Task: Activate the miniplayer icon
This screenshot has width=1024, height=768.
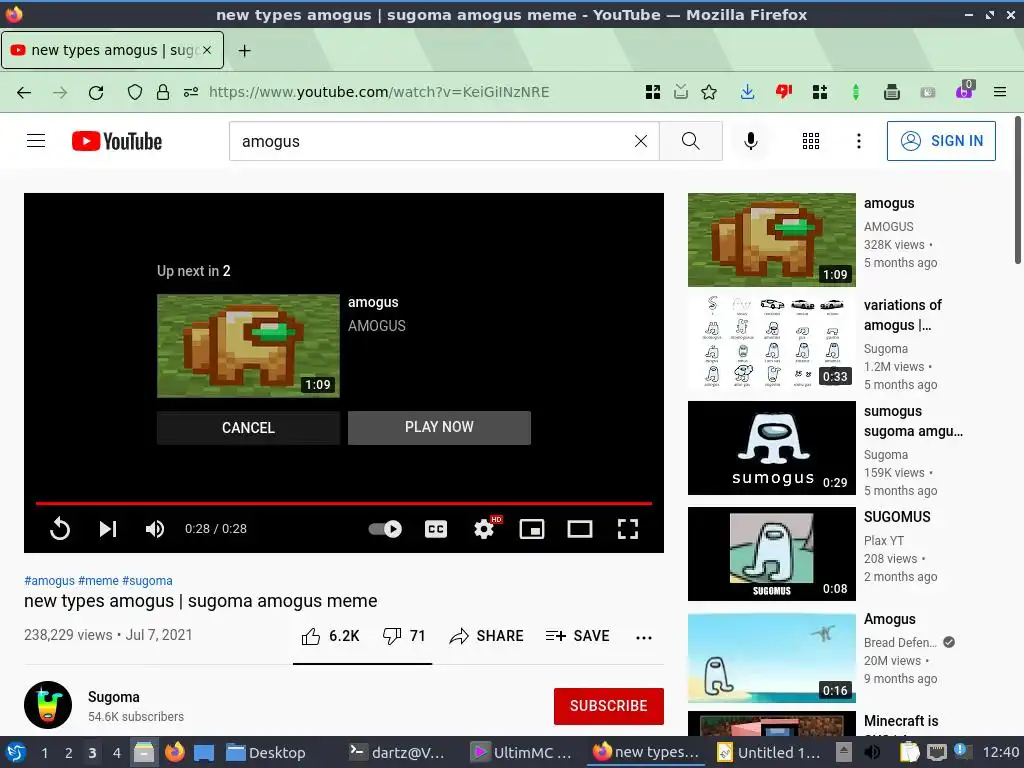Action: tap(532, 528)
